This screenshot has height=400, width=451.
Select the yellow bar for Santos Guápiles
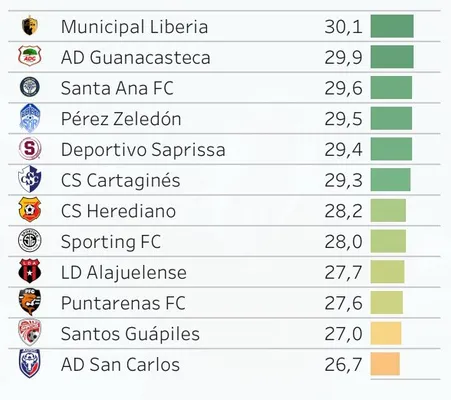(x=386, y=333)
